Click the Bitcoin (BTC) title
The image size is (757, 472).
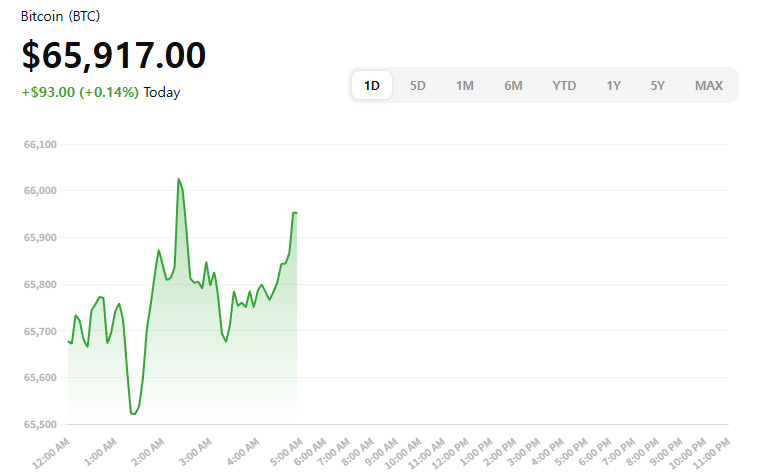pos(60,16)
